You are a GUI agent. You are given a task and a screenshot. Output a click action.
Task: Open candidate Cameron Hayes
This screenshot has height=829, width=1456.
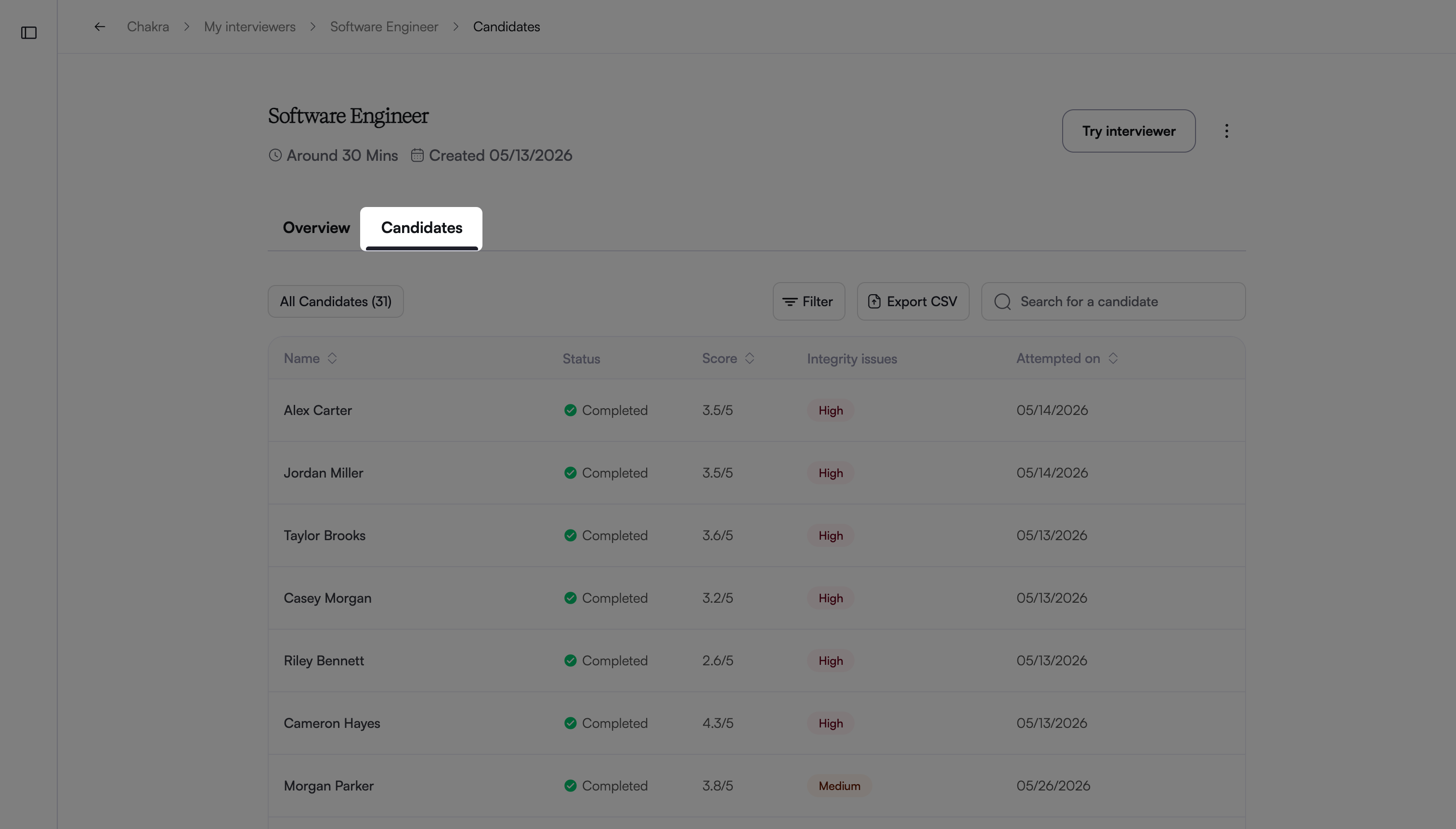[332, 724]
